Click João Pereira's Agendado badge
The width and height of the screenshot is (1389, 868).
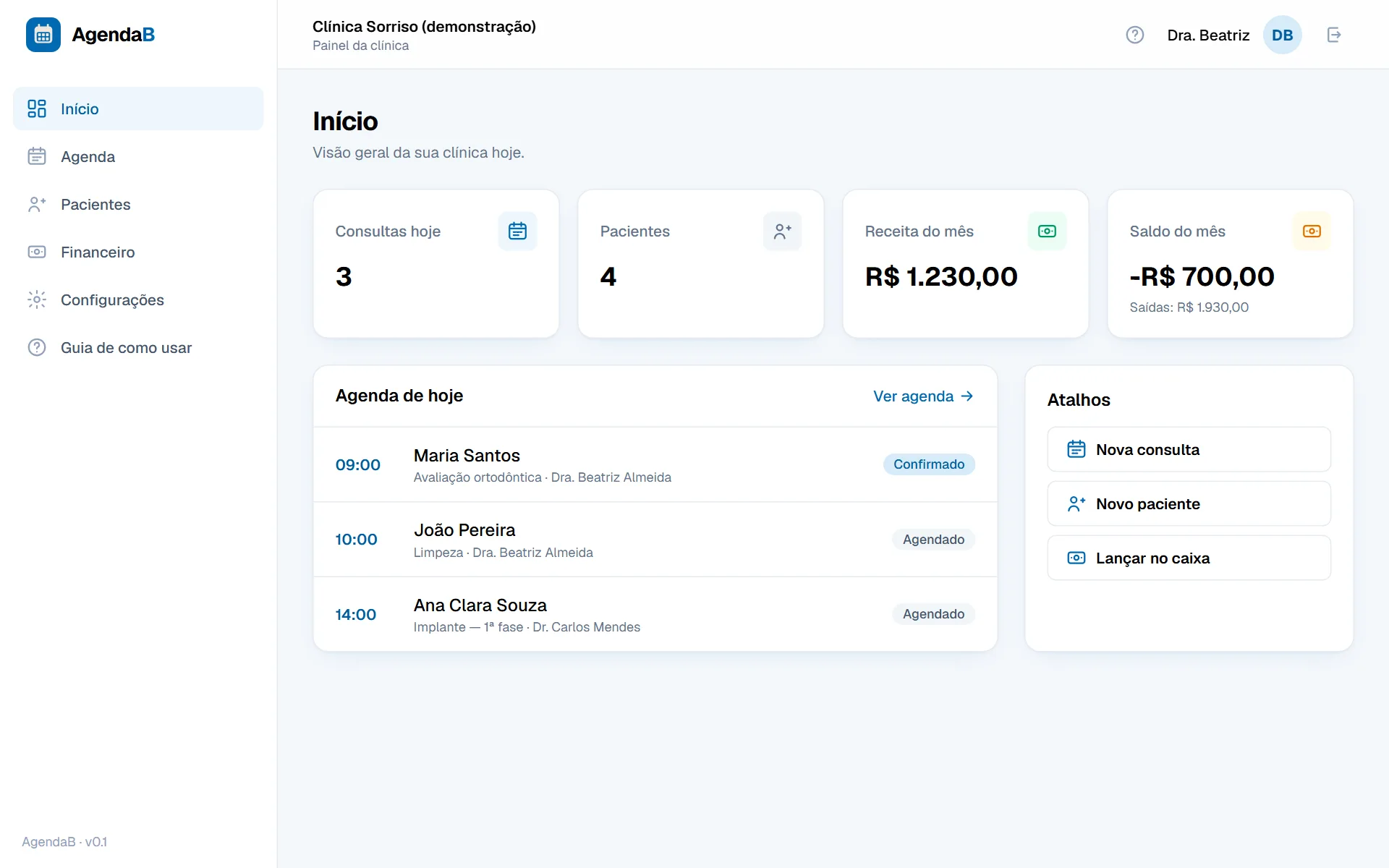click(x=933, y=540)
